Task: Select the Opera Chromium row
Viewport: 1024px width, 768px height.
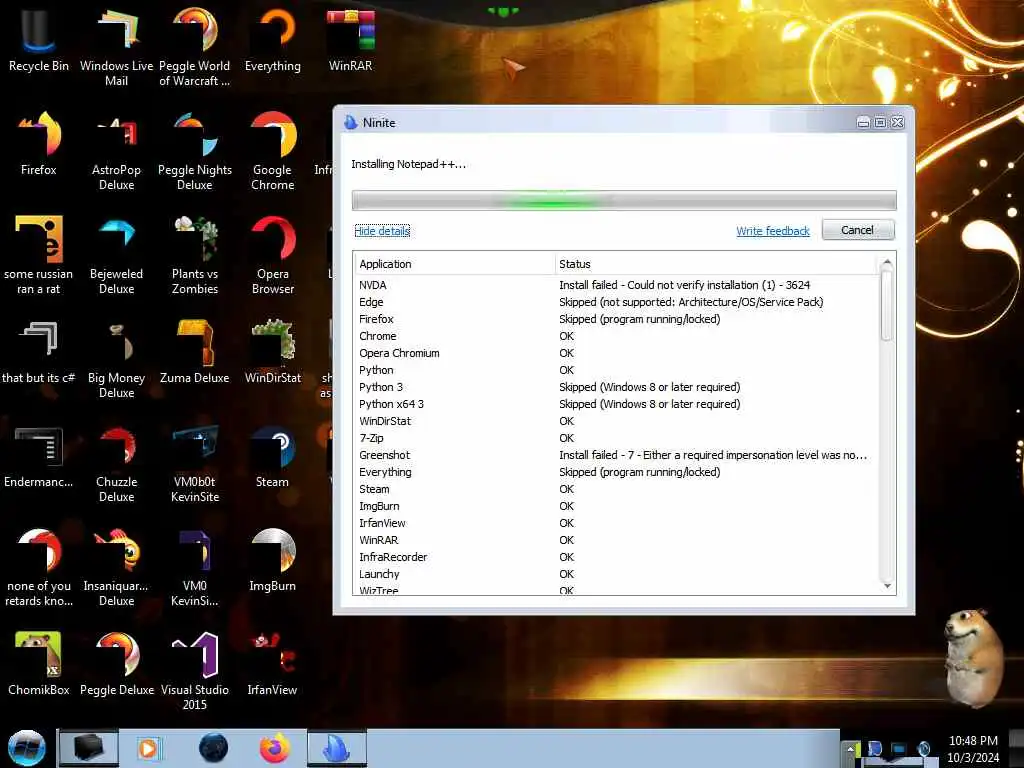Action: pyautogui.click(x=616, y=353)
